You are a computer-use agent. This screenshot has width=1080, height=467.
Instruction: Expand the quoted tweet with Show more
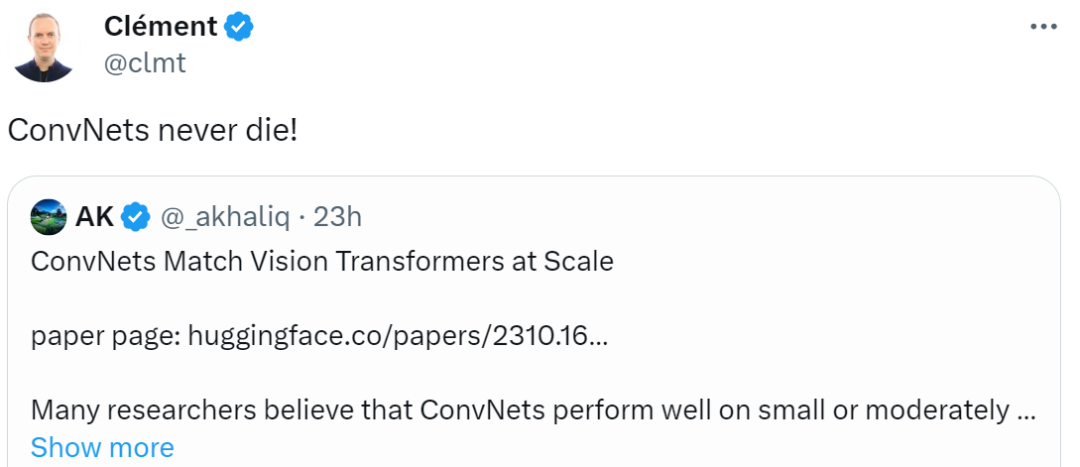click(x=102, y=447)
